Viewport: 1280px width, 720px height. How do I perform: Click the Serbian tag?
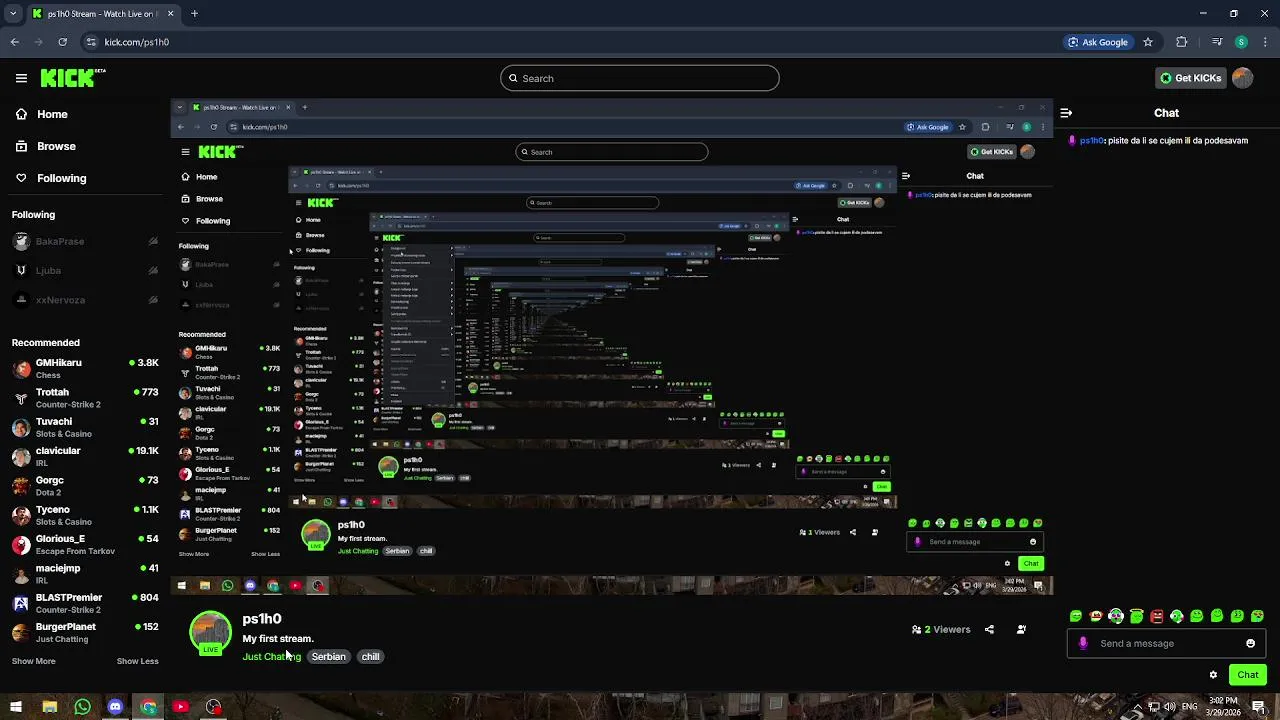pyautogui.click(x=328, y=657)
